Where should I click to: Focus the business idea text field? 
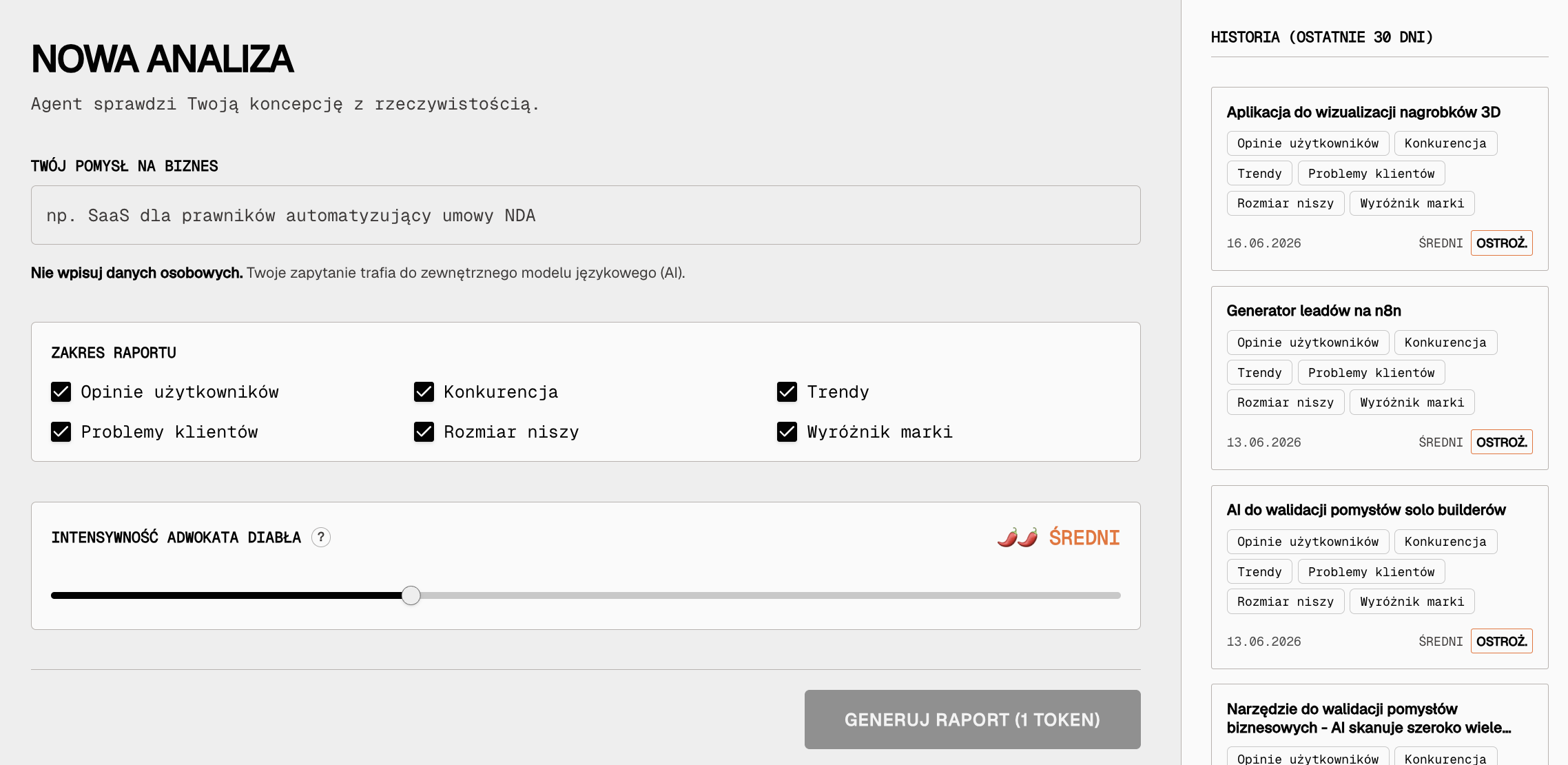[x=586, y=215]
